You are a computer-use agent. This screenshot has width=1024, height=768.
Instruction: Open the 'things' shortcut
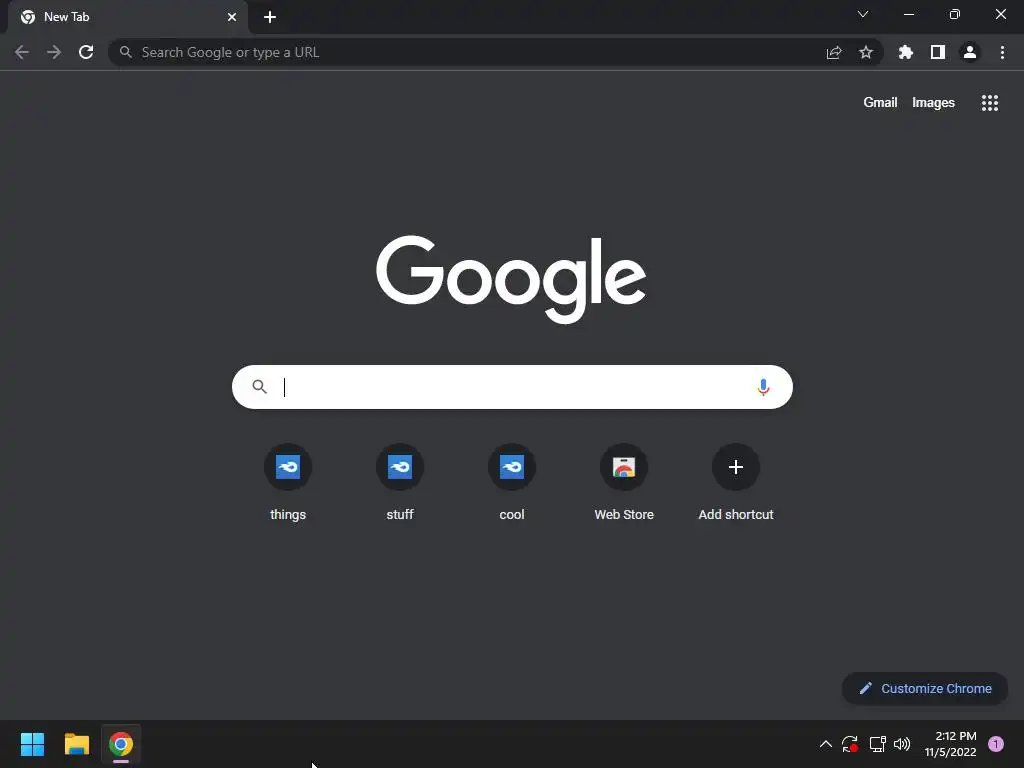288,482
